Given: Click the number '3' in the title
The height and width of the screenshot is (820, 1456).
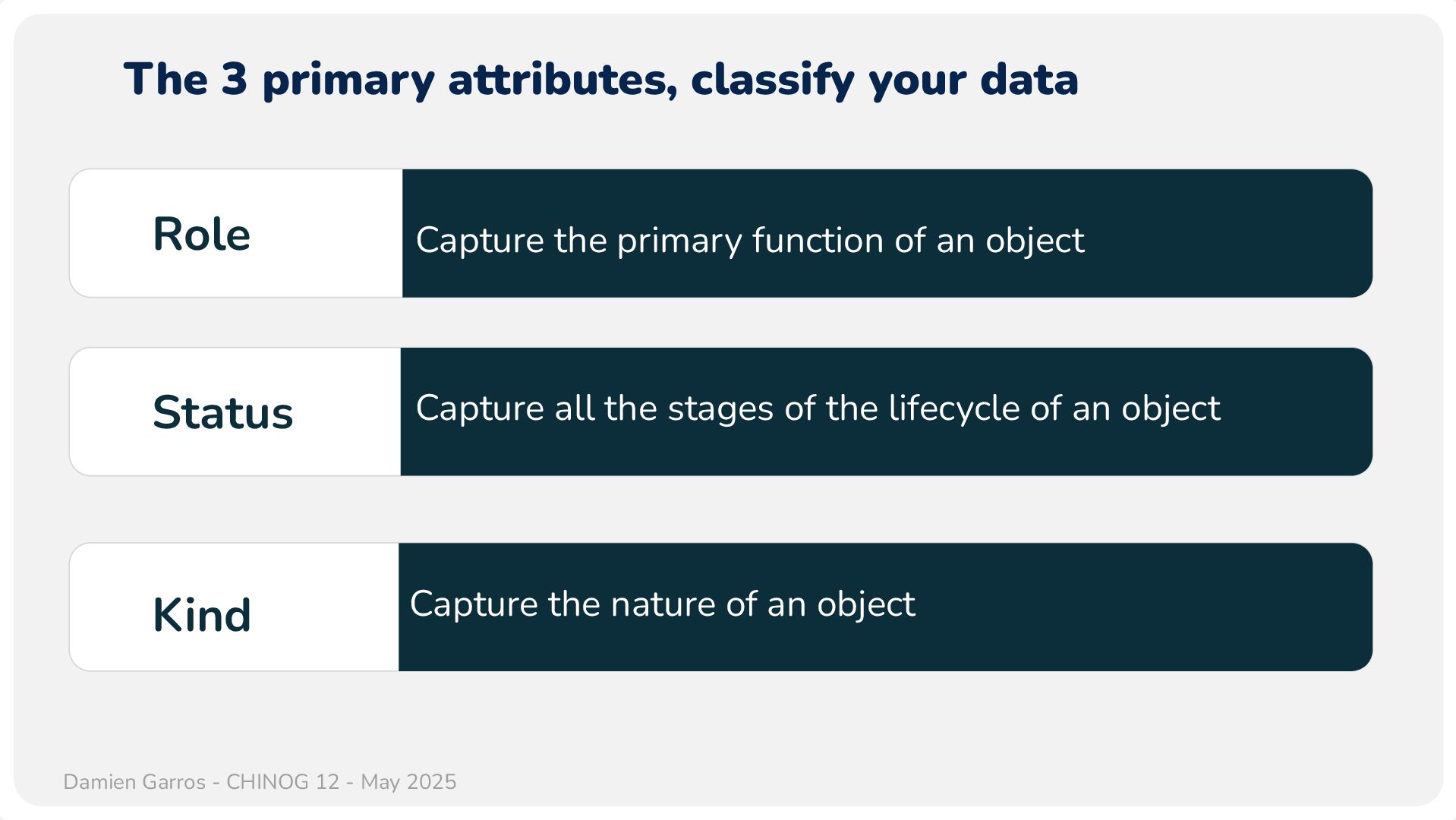Looking at the screenshot, I should (x=234, y=79).
